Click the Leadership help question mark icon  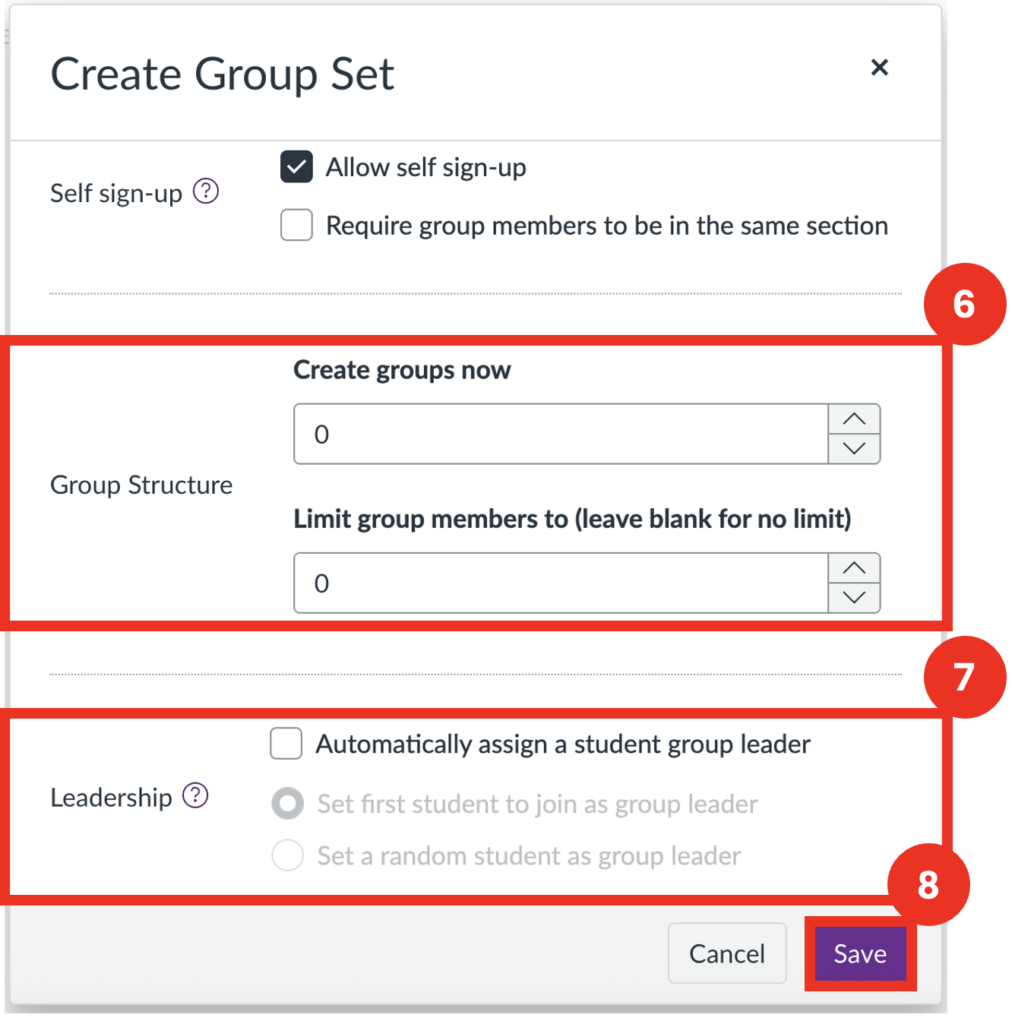[196, 796]
